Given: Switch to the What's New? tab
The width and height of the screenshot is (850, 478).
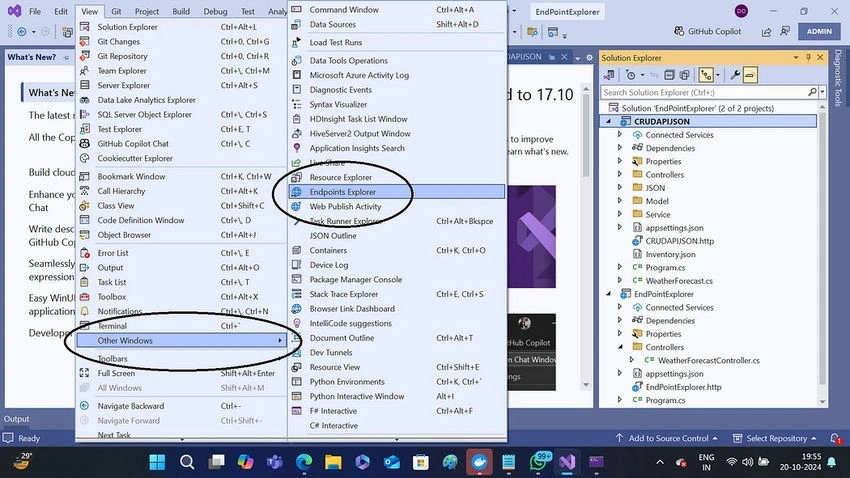Looking at the screenshot, I should 31,57.
